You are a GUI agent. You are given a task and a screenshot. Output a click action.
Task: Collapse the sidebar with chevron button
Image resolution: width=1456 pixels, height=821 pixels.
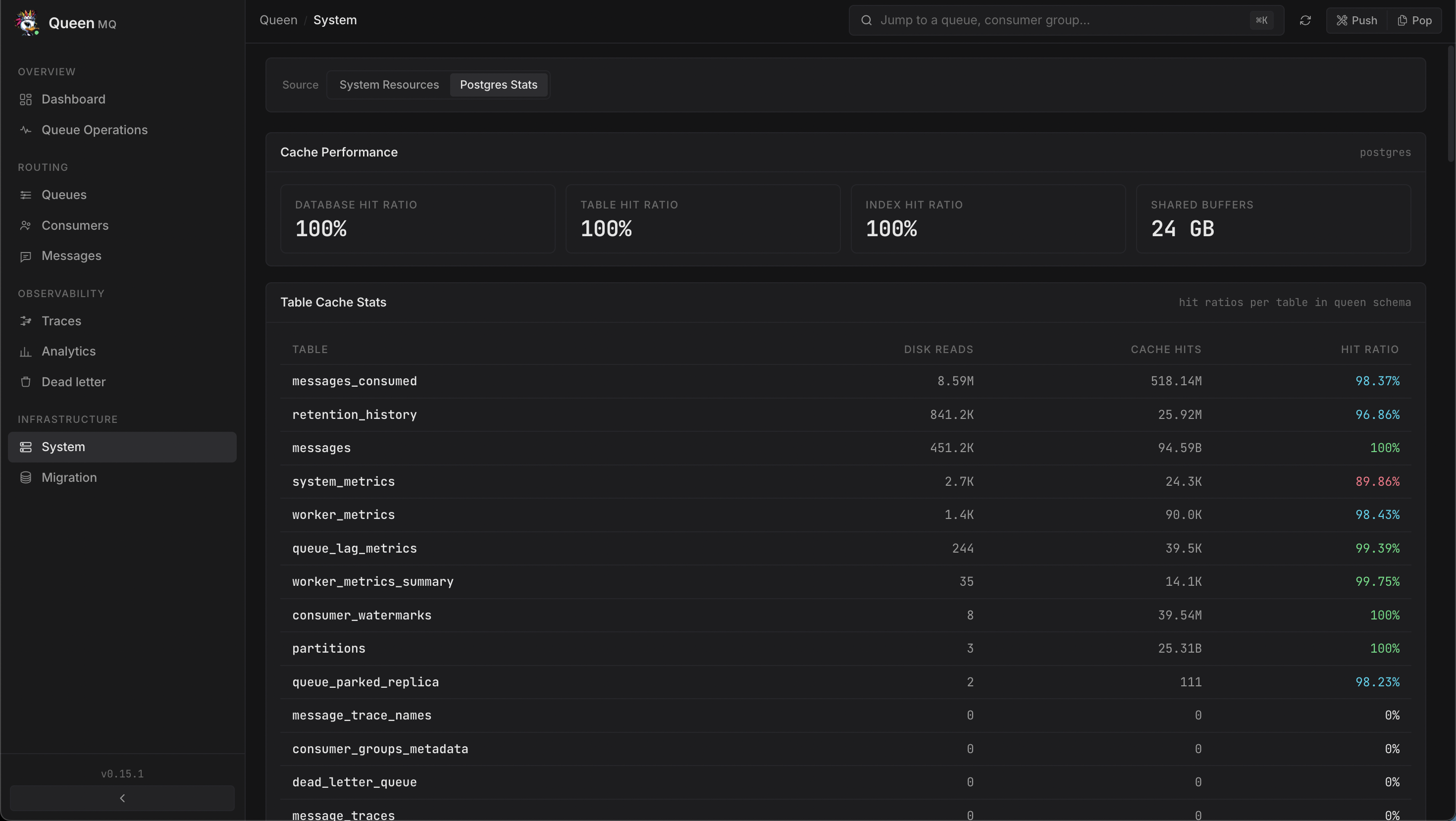tap(122, 798)
